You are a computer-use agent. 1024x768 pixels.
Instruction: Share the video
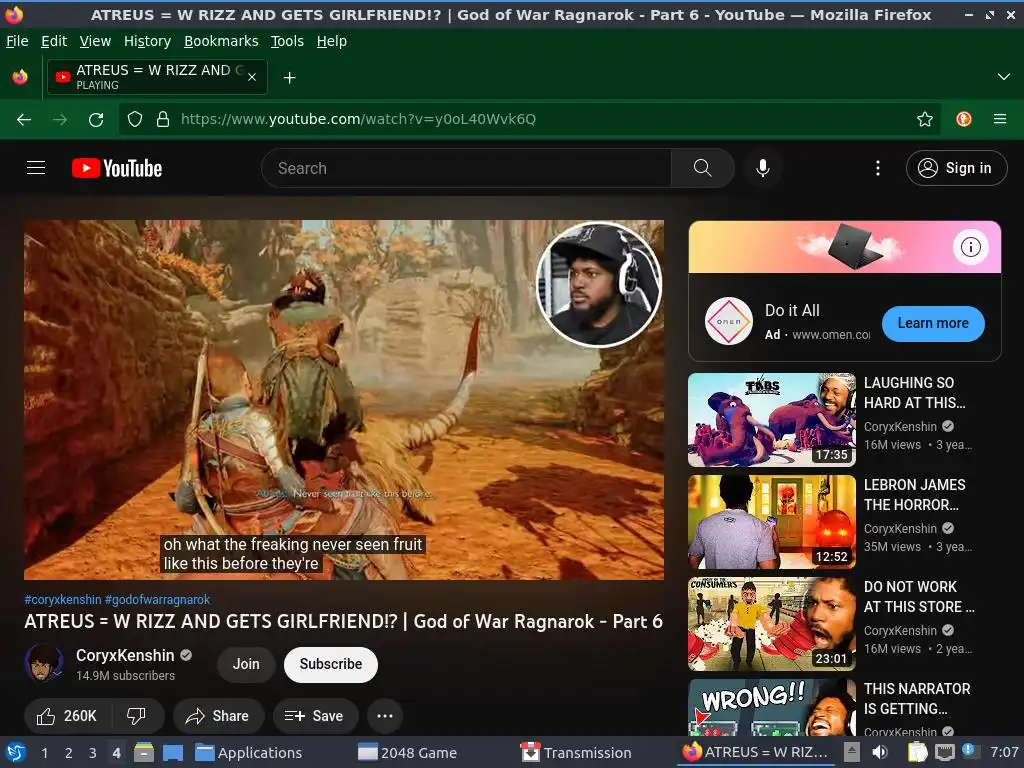coord(217,716)
